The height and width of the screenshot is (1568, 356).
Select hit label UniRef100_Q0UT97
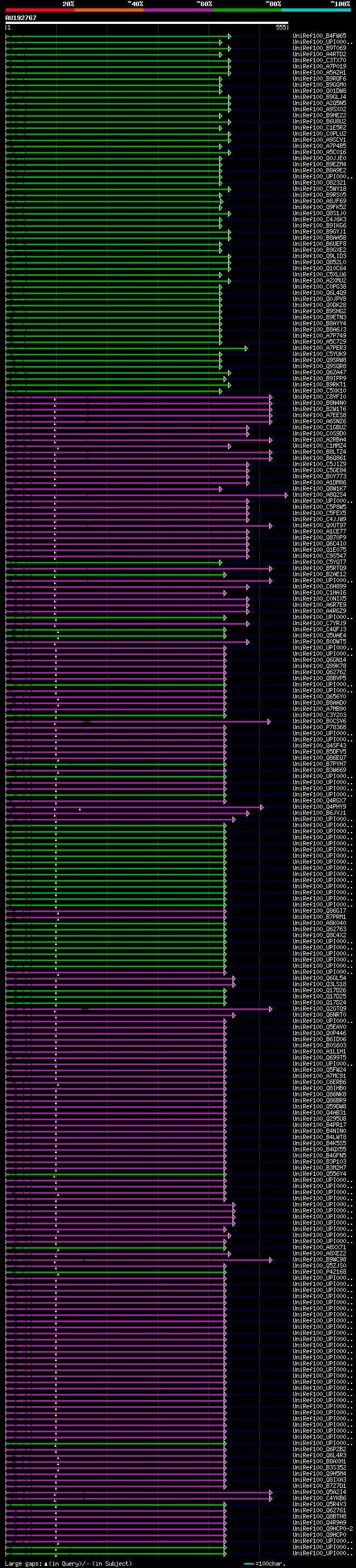(319, 525)
